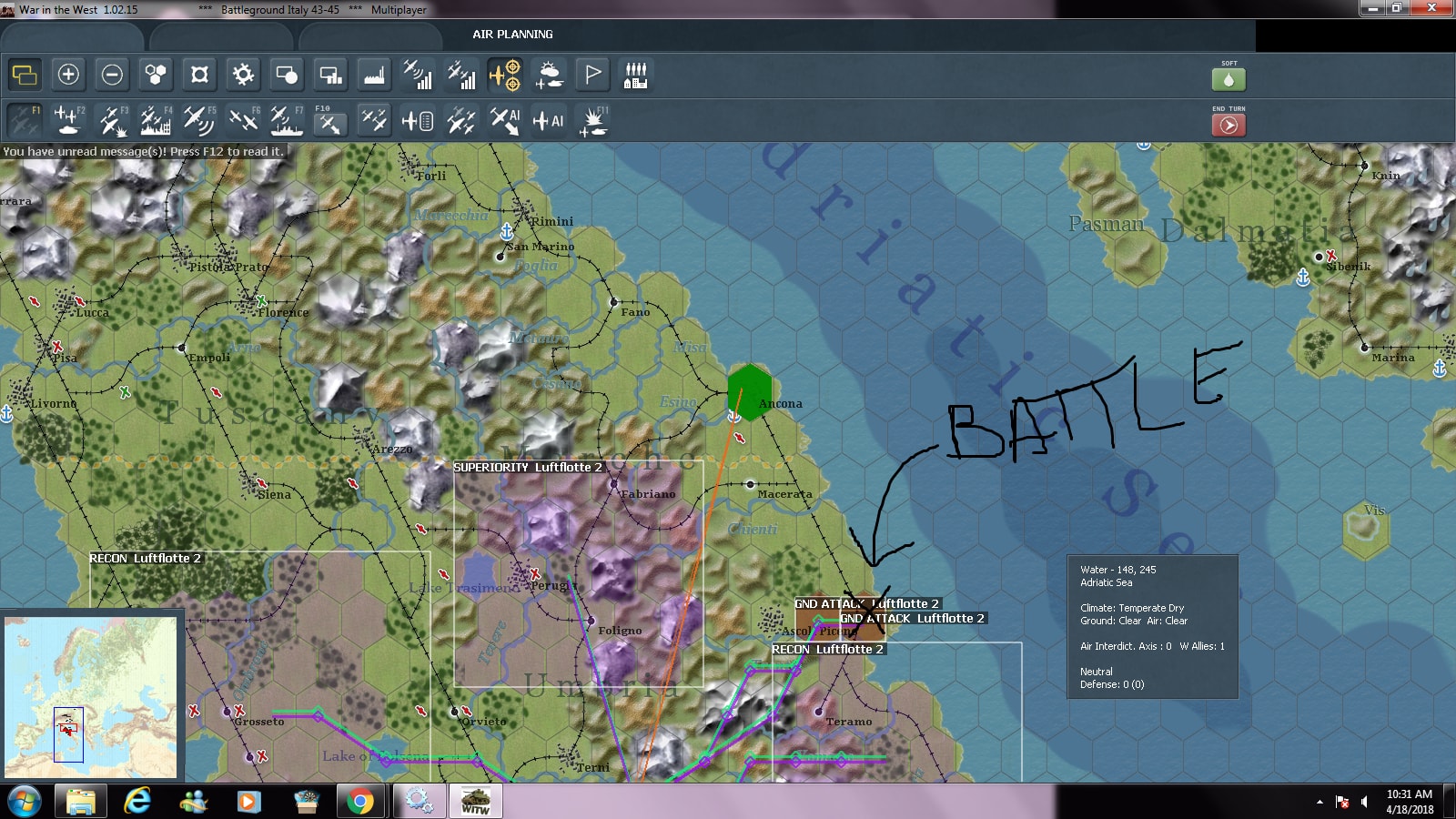
Task: Toggle the factory display icon
Action: [x=374, y=75]
